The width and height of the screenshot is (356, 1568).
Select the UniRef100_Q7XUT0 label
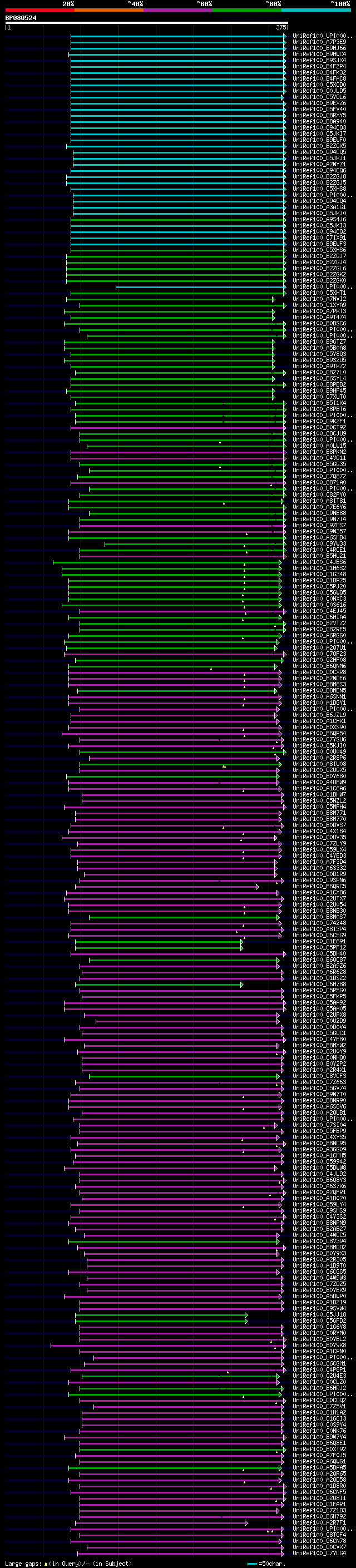pyautogui.click(x=319, y=396)
